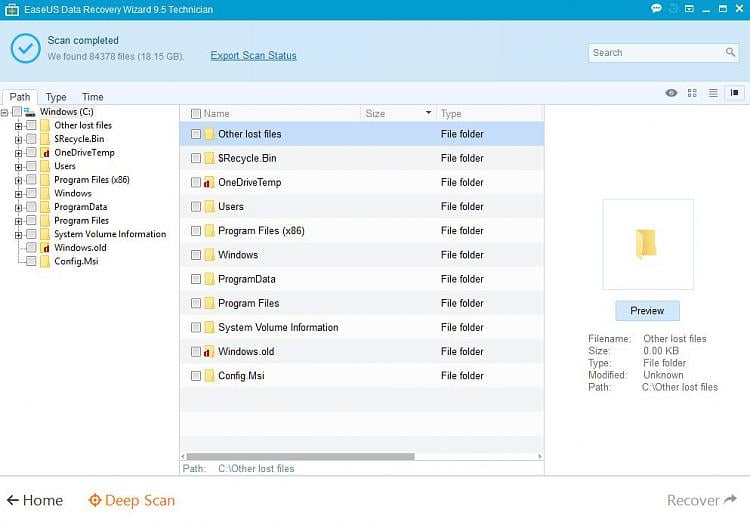Check OneDriveTemp row checkbox in list
The height and width of the screenshot is (525, 750).
coord(196,182)
